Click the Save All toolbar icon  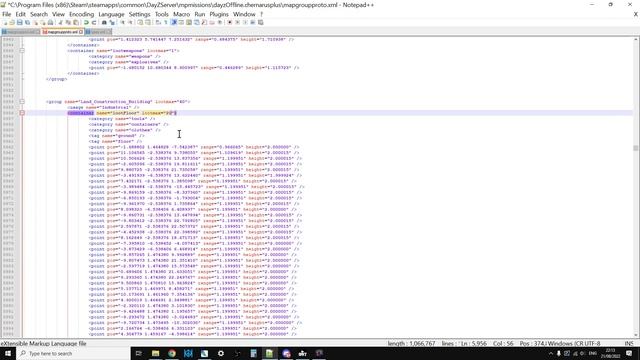click(27, 22)
